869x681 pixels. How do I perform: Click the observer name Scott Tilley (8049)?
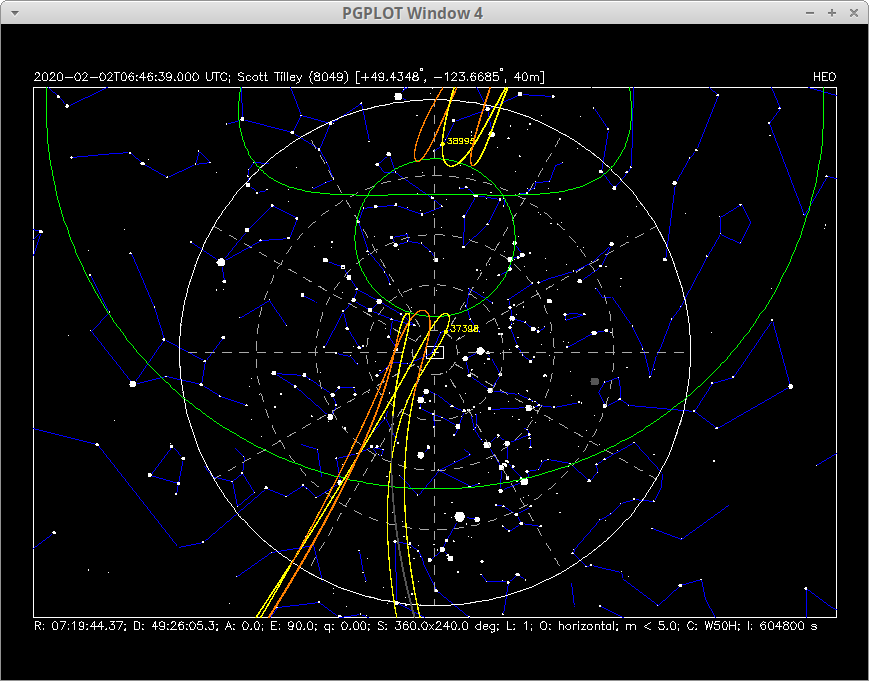pyautogui.click(x=293, y=77)
